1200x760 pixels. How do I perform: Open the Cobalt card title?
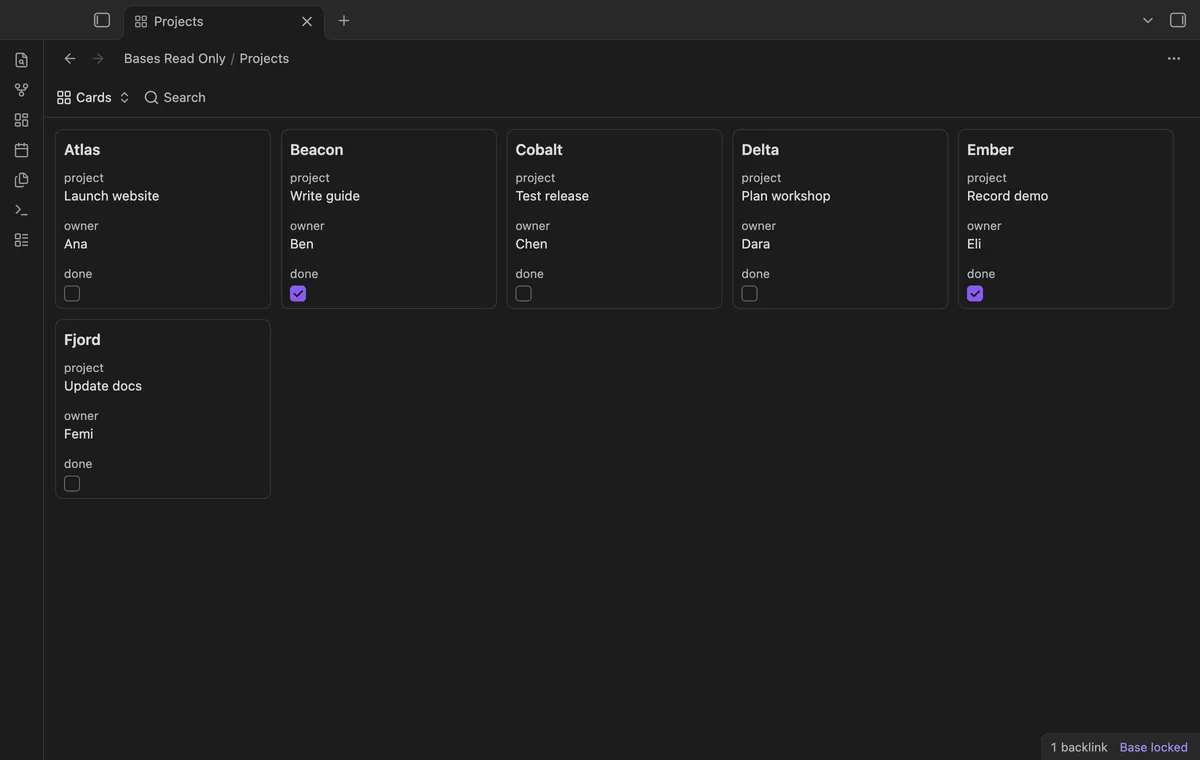(x=539, y=150)
